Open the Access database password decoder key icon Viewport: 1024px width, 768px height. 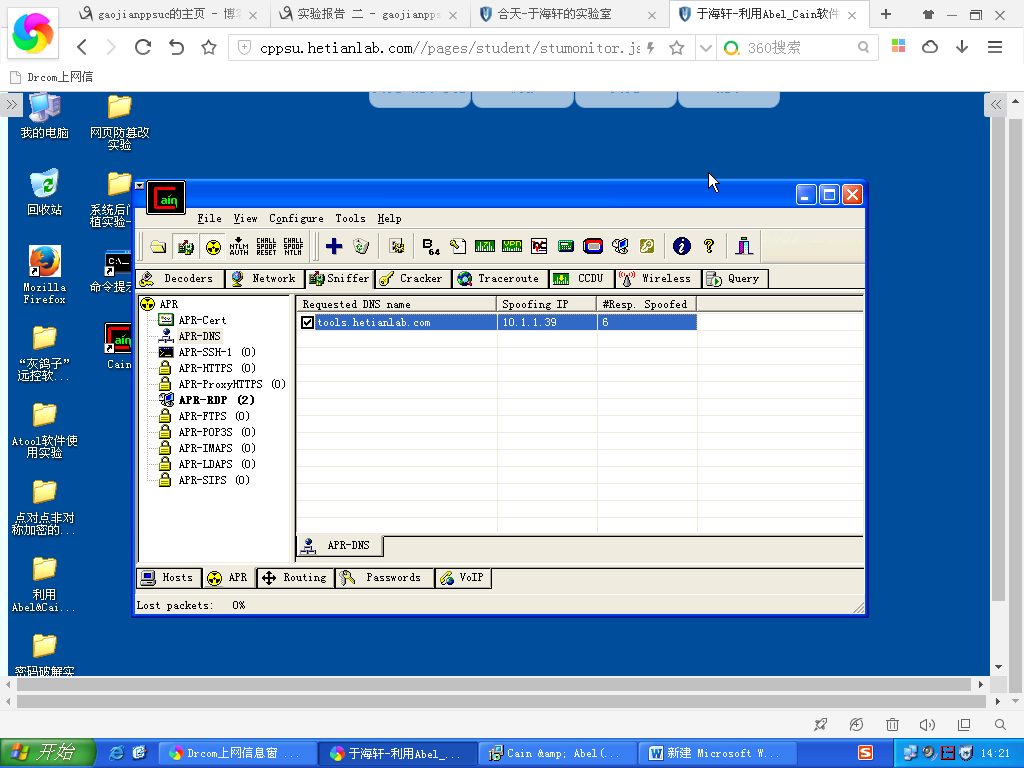pos(458,246)
